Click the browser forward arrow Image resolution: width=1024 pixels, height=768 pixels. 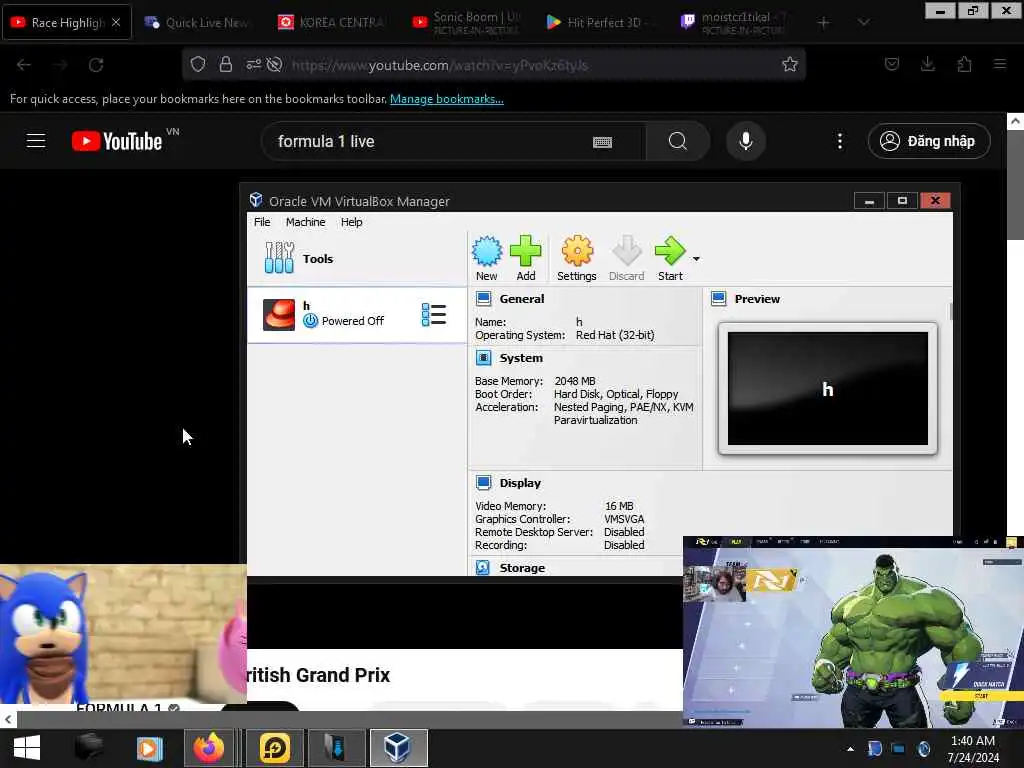(60, 65)
